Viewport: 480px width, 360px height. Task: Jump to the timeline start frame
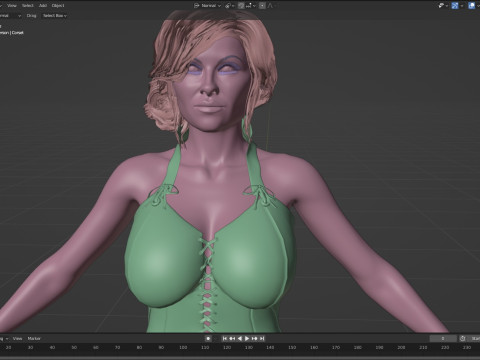click(x=225, y=339)
